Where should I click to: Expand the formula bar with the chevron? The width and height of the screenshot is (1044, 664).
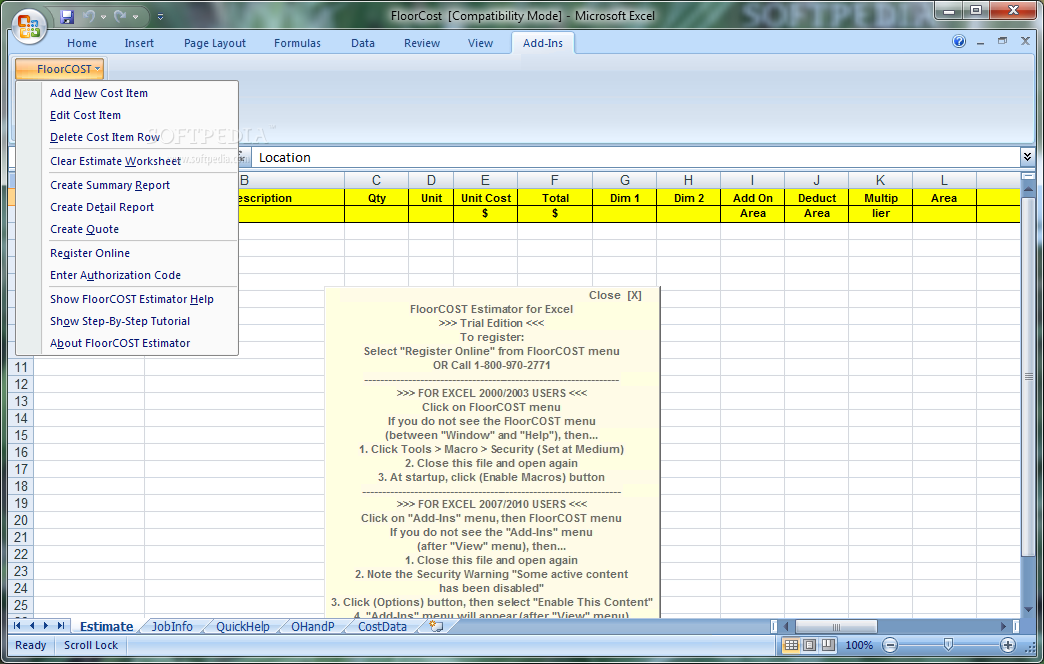(x=1027, y=157)
